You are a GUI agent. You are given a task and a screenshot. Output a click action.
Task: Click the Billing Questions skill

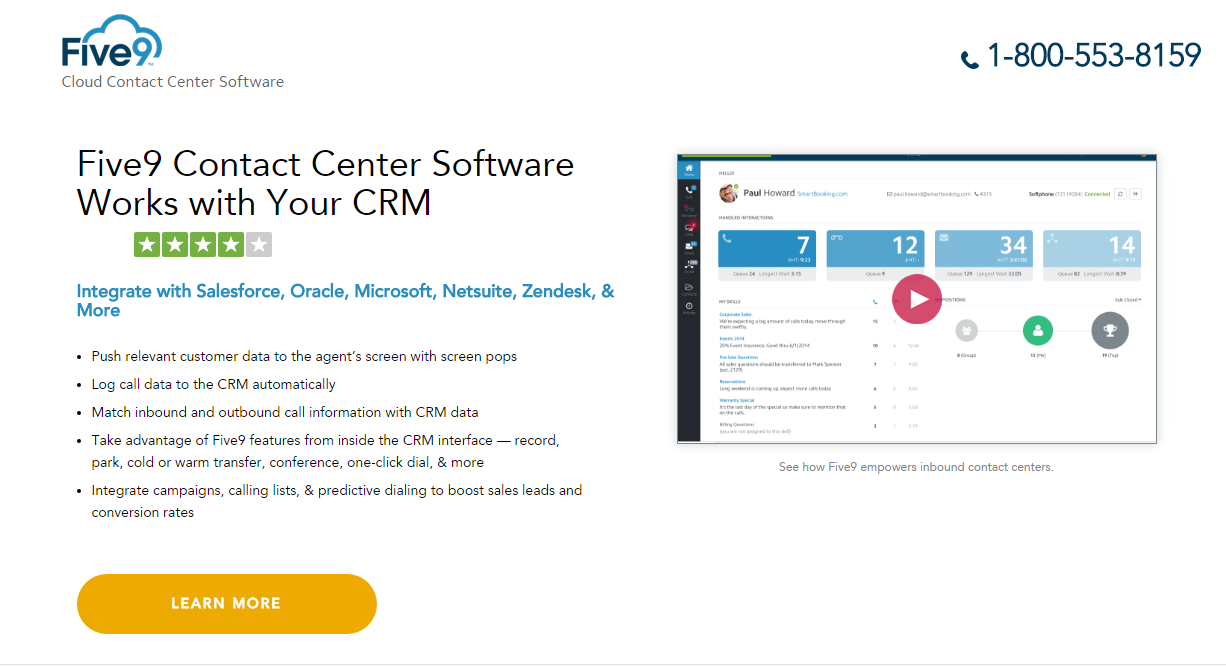point(737,424)
